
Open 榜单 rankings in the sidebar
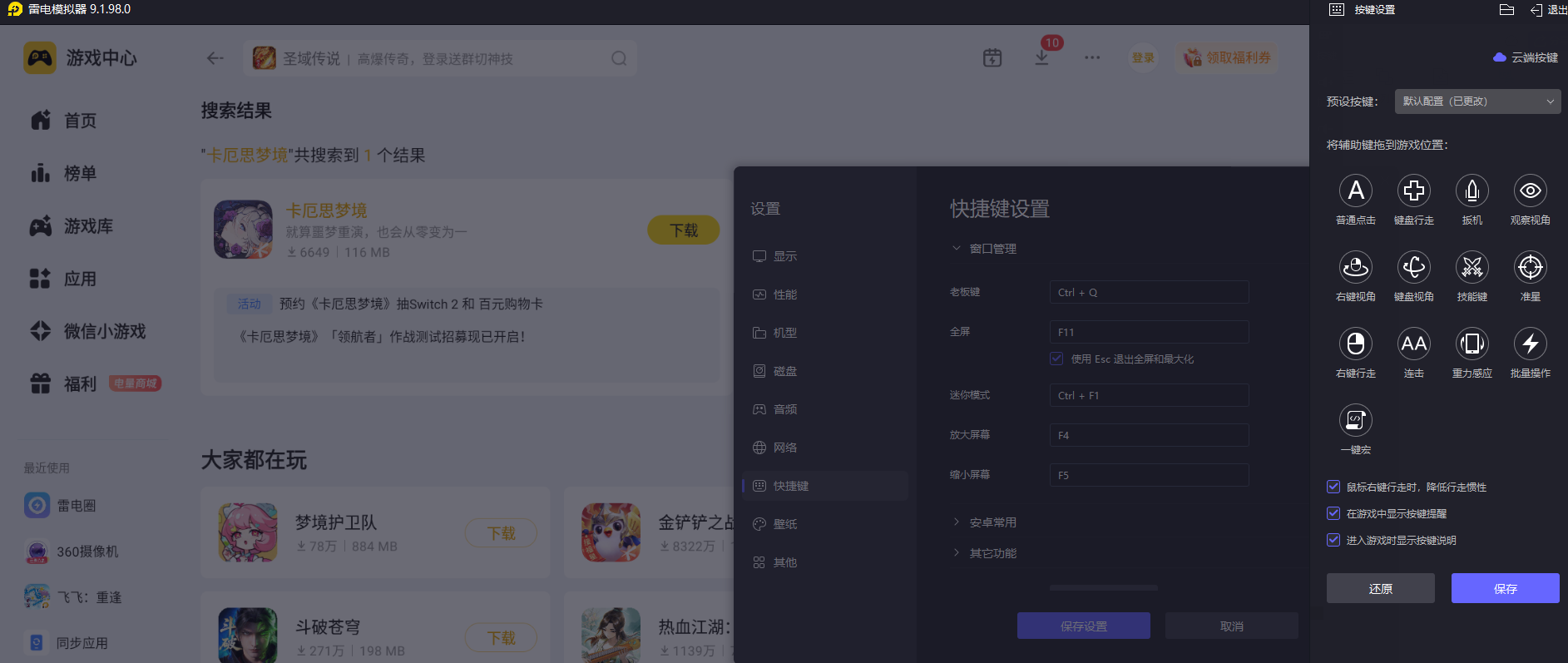pyautogui.click(x=63, y=173)
